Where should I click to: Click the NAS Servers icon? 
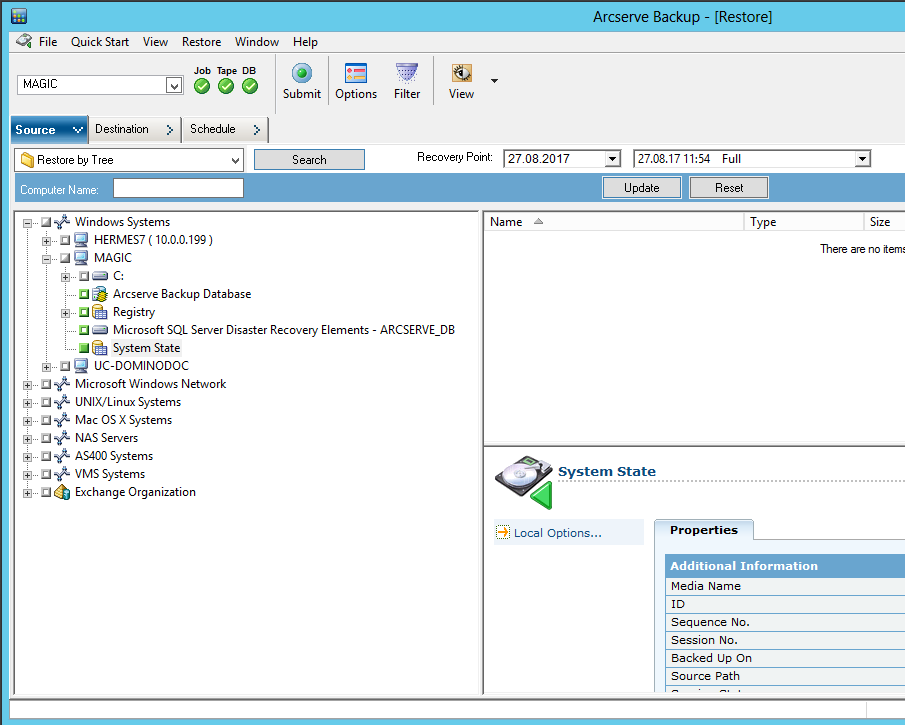coord(62,438)
